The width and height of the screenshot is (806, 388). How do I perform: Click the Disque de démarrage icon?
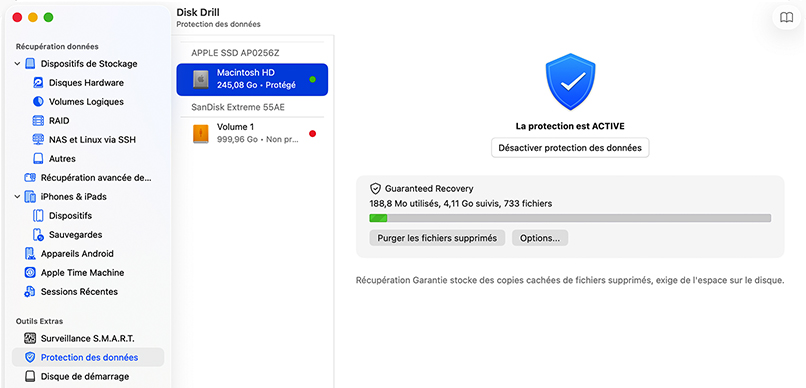pos(30,376)
